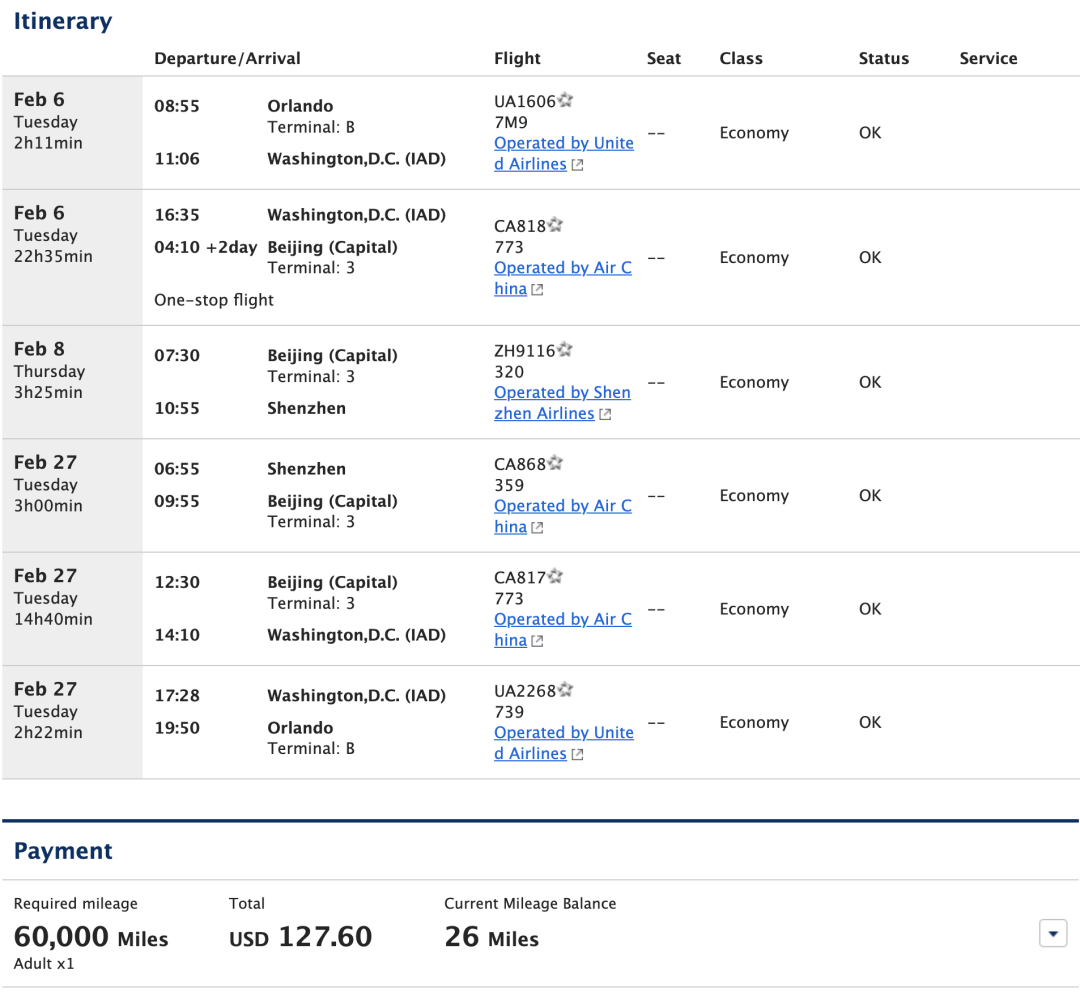Click the Adult x1 passenger label
This screenshot has width=1080, height=1000.
pos(44,964)
